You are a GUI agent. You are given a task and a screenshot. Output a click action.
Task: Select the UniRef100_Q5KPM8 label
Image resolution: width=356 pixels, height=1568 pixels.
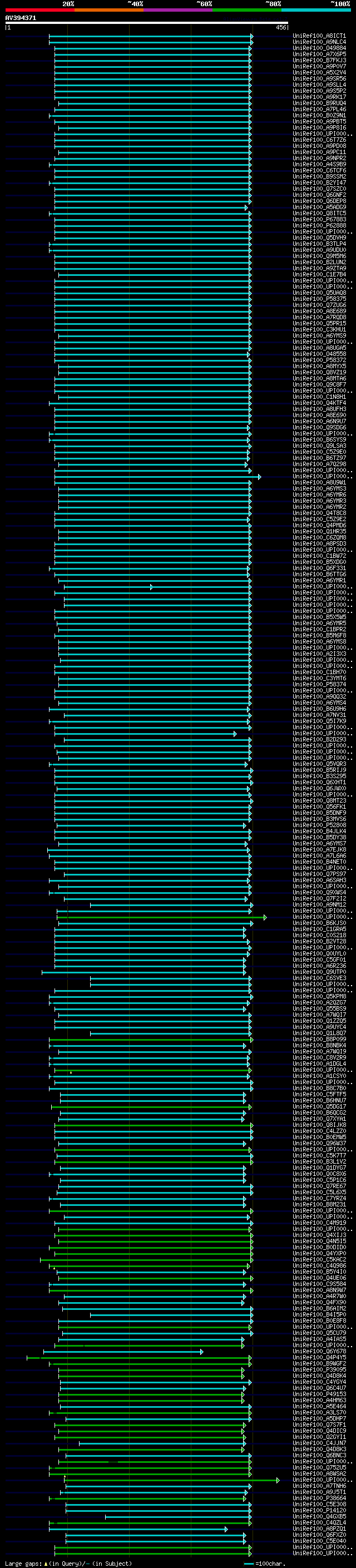pos(319,996)
